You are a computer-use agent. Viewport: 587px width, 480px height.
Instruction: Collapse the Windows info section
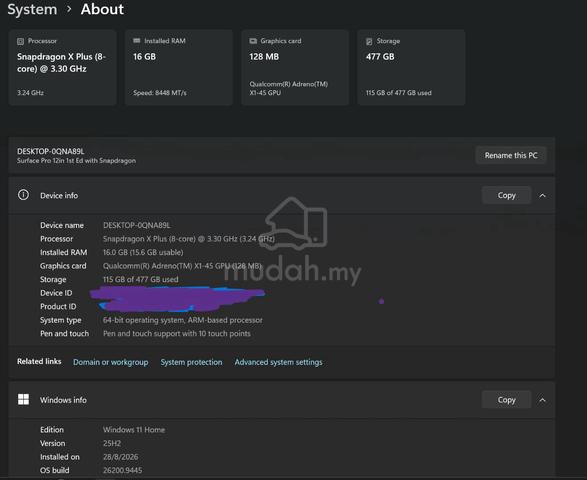pyautogui.click(x=542, y=400)
